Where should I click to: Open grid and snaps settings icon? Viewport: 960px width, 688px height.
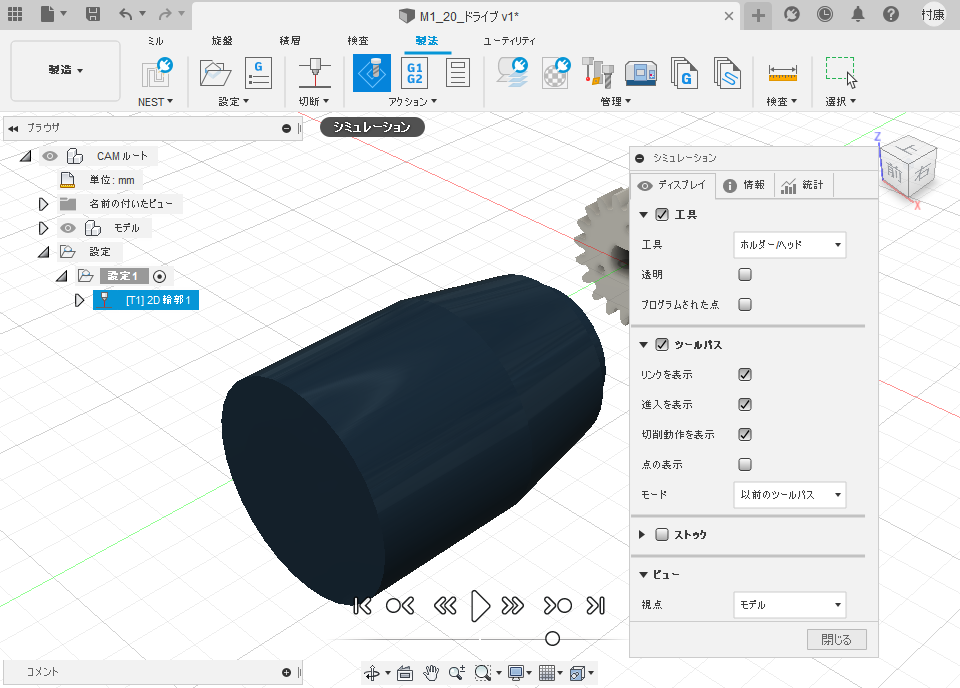pyautogui.click(x=547, y=673)
